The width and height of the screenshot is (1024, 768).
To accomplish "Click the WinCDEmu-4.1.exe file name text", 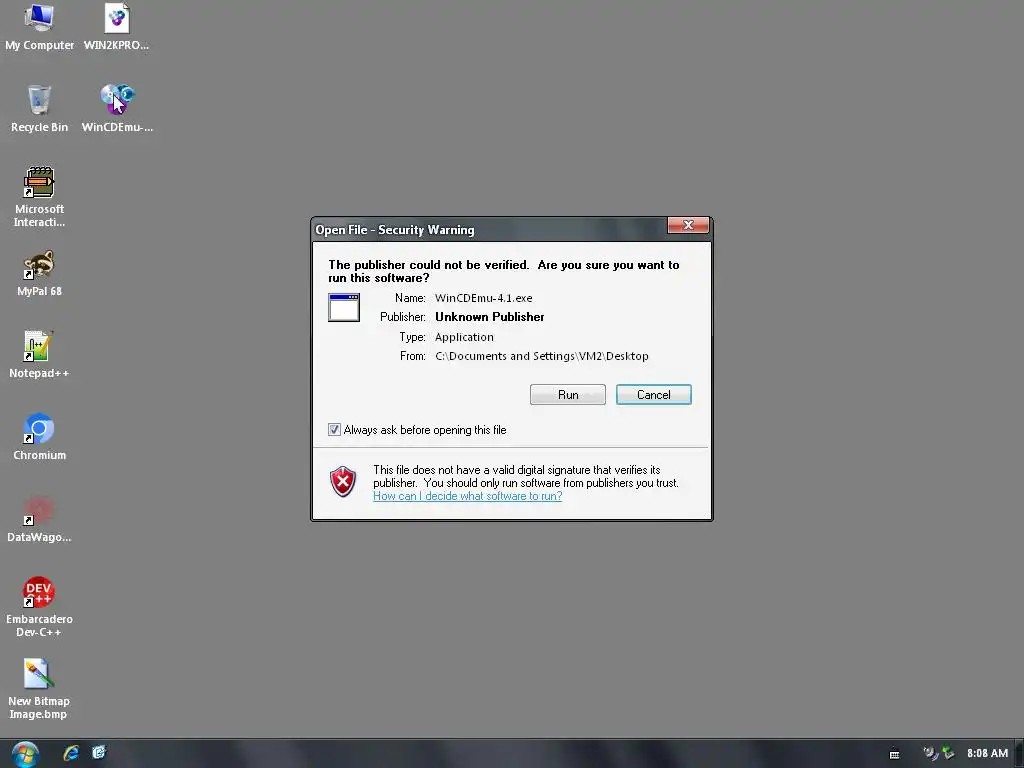I will pyautogui.click(x=484, y=298).
